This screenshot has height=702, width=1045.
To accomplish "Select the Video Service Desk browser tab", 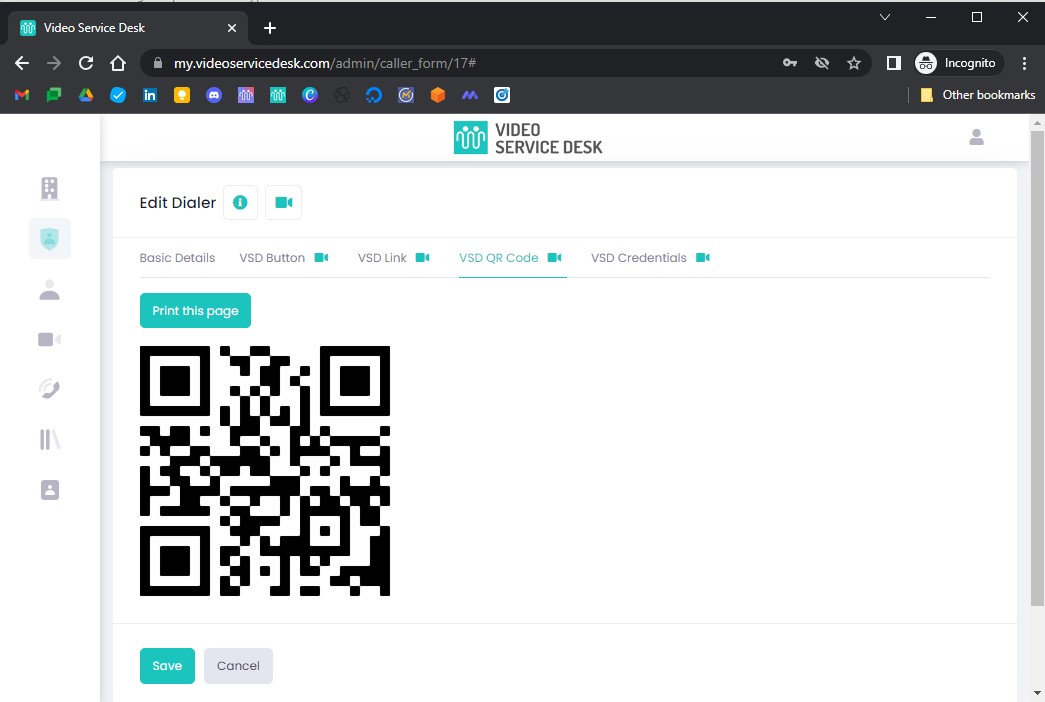I will click(x=128, y=28).
